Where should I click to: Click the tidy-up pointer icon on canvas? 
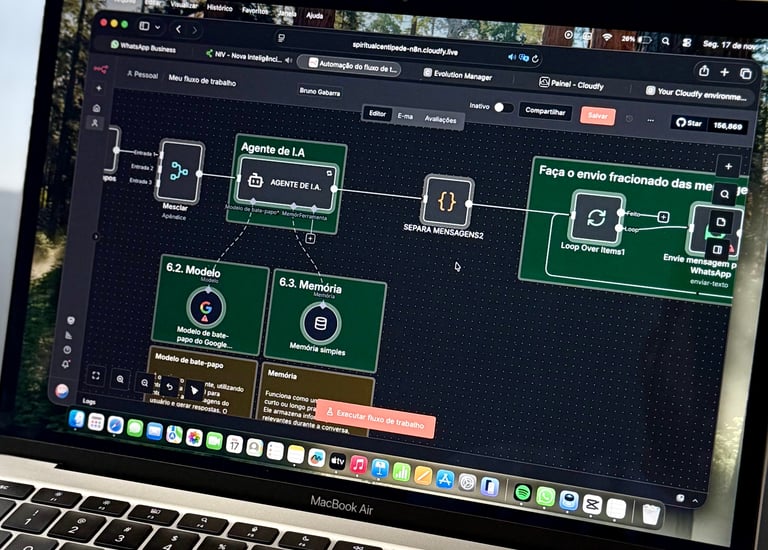pyautogui.click(x=194, y=391)
